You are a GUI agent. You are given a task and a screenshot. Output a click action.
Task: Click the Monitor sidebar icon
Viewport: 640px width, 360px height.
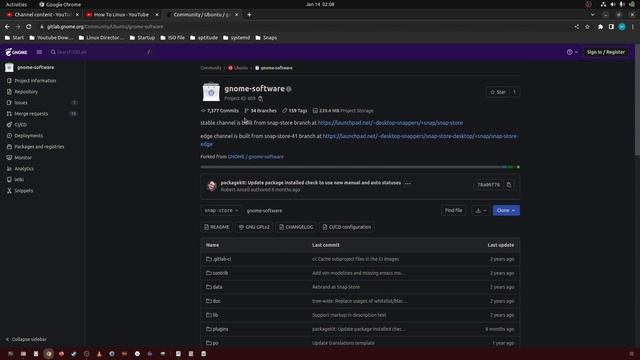9,158
